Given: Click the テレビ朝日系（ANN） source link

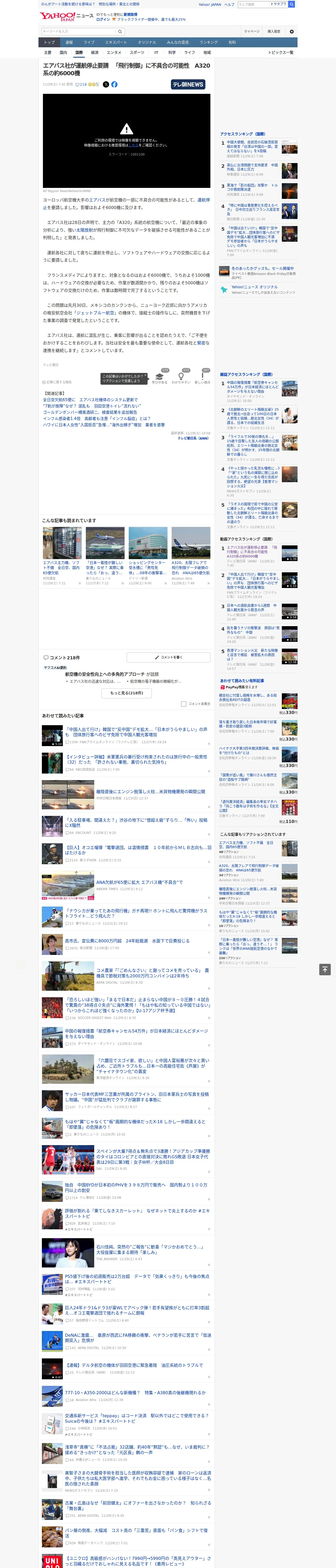Looking at the screenshot, I should click(193, 438).
